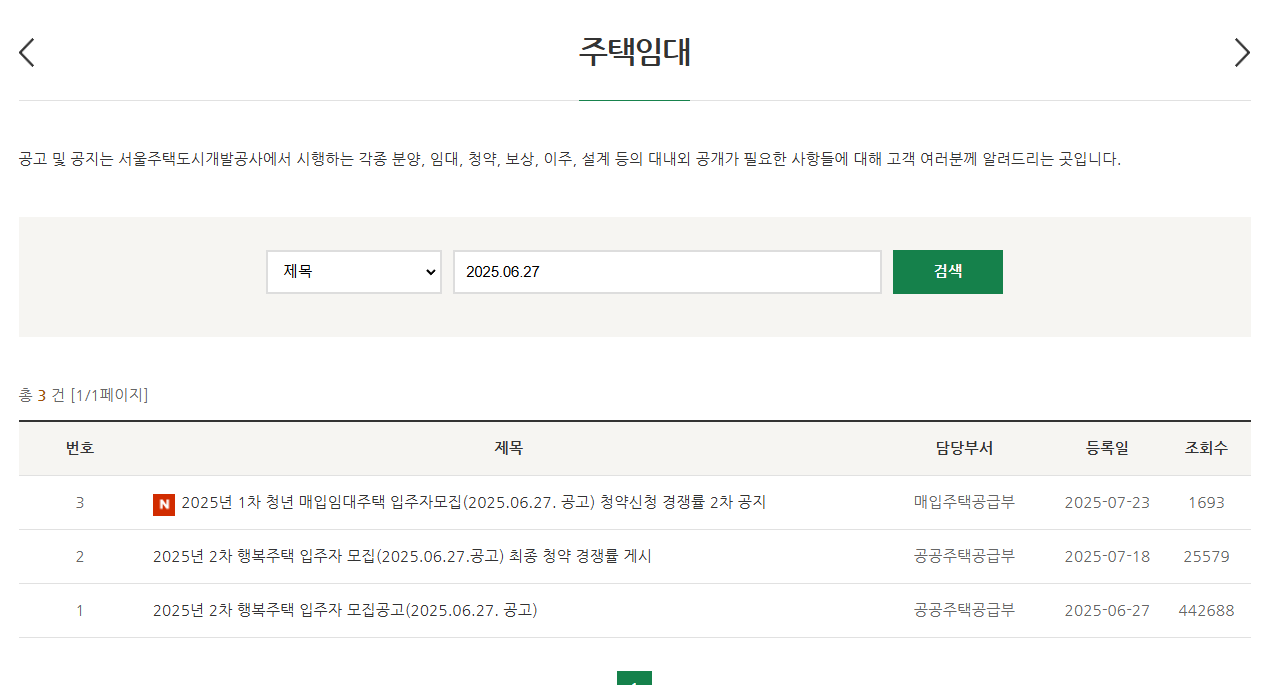The height and width of the screenshot is (685, 1282).
Task: Click the 제목 column header
Action: (x=509, y=448)
